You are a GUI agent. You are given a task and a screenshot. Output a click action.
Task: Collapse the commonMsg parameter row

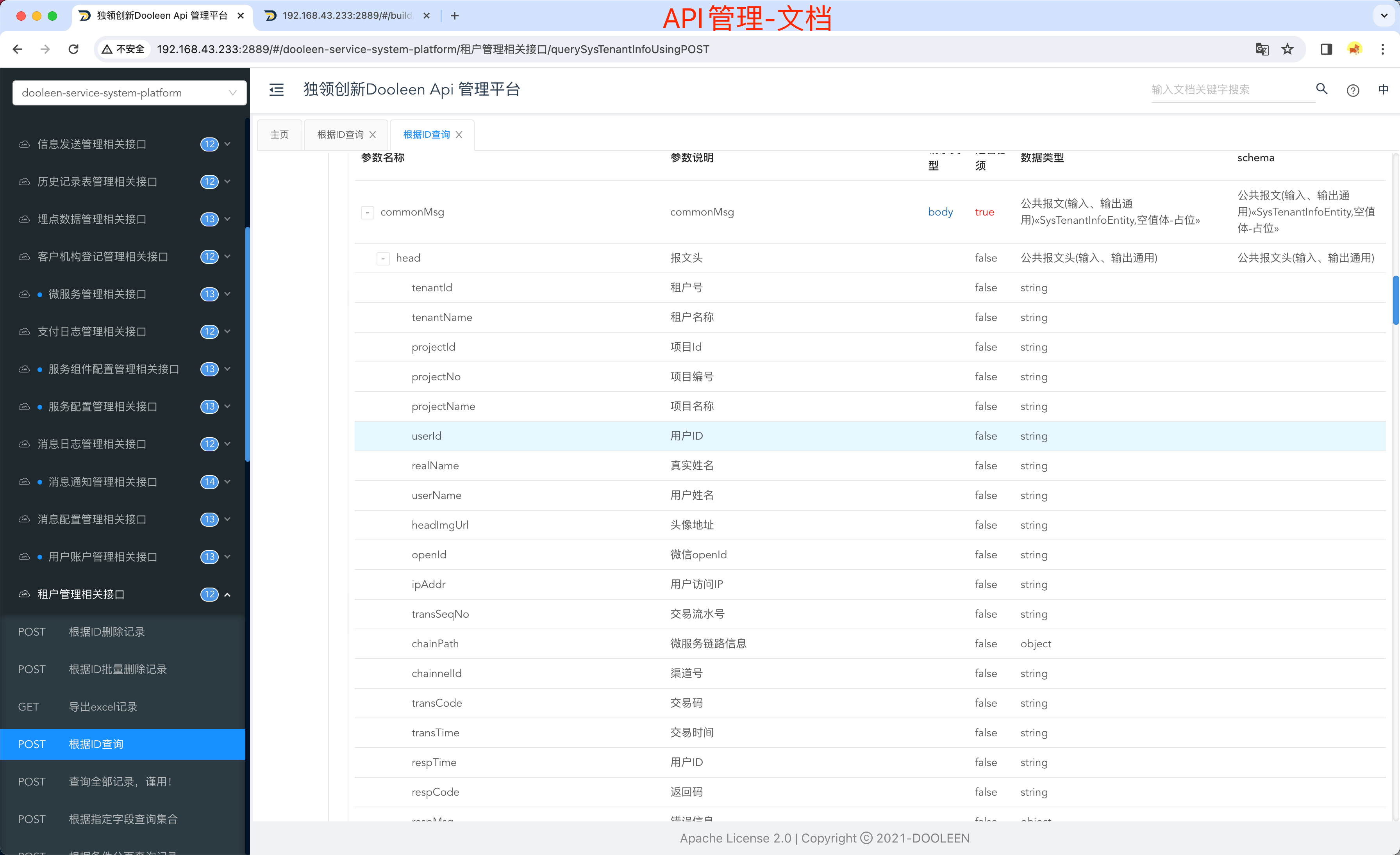coord(368,212)
